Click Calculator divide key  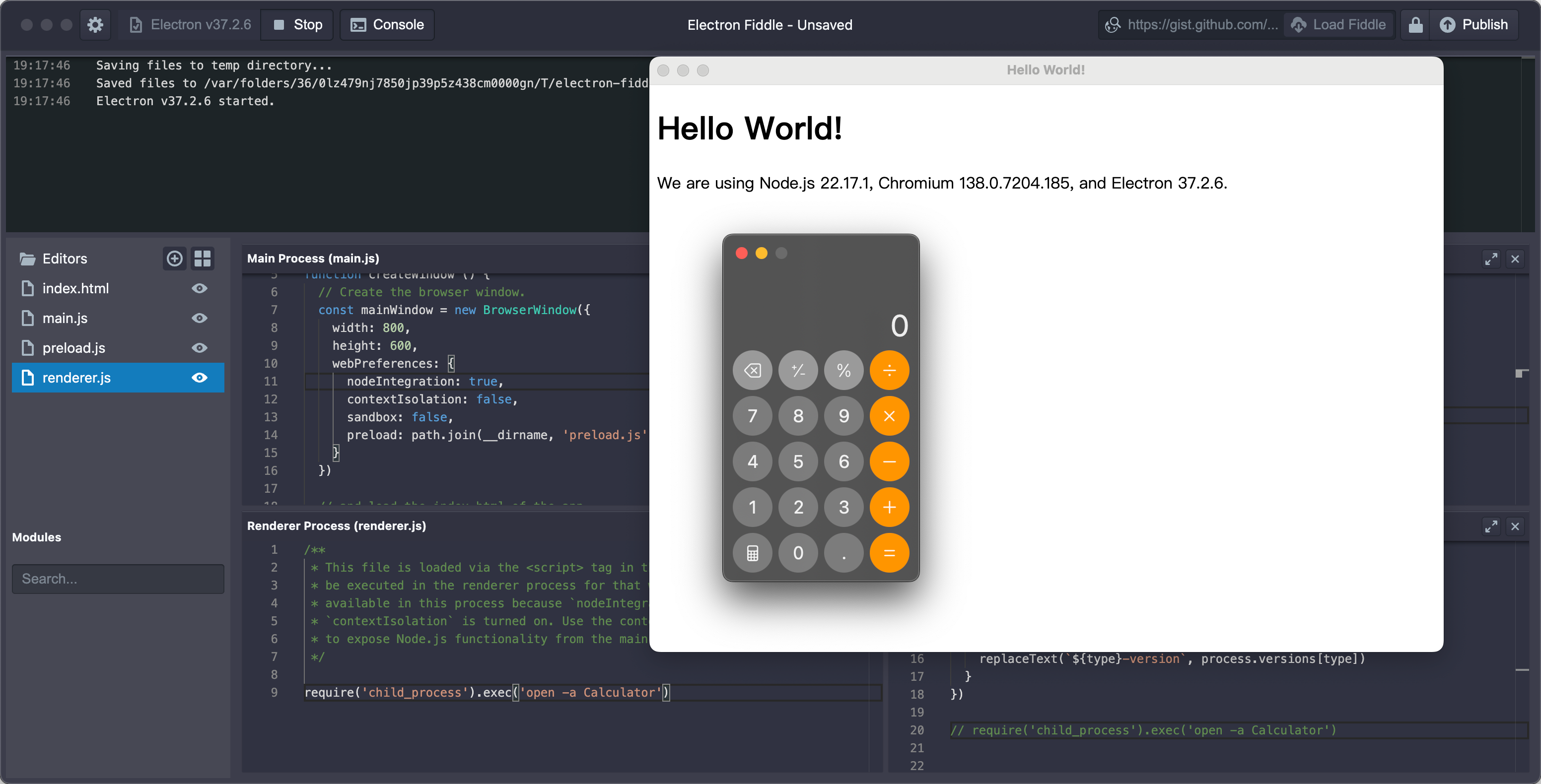(890, 370)
